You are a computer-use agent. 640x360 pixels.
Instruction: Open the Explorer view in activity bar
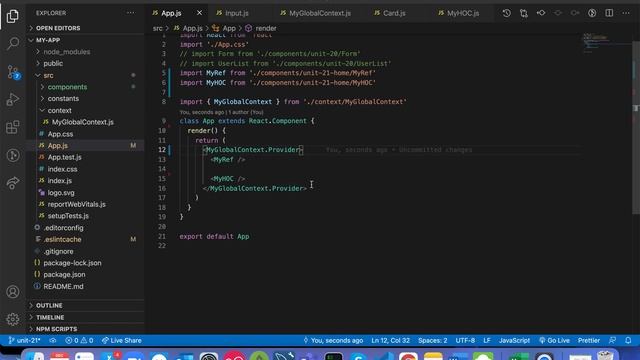click(13, 16)
